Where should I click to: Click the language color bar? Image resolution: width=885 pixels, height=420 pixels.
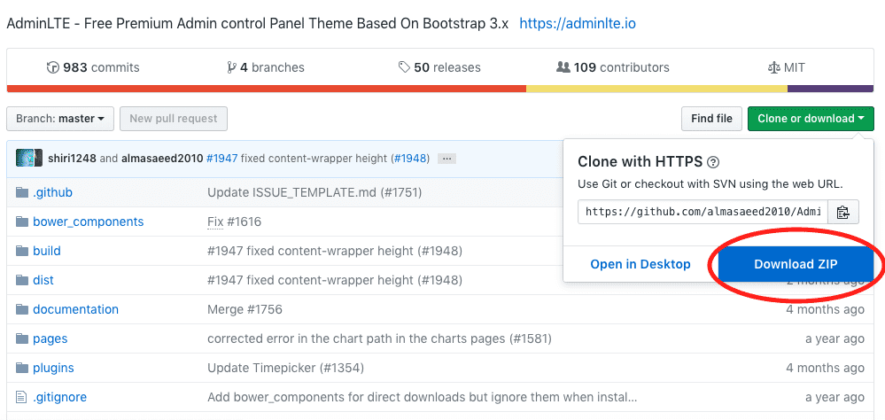[x=442, y=89]
